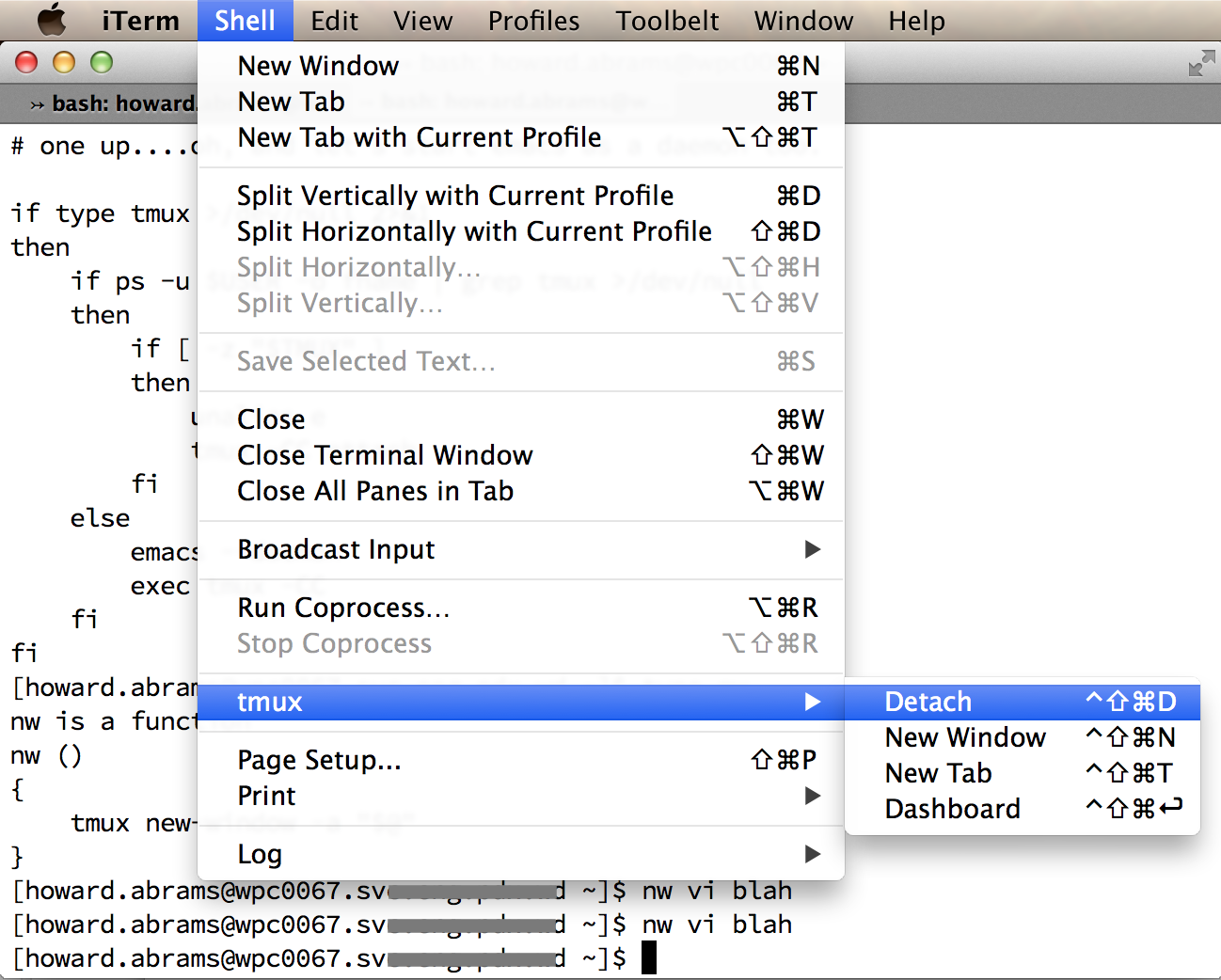Select Split Vertically with Current Profile
The height and width of the screenshot is (980, 1221).
point(521,196)
